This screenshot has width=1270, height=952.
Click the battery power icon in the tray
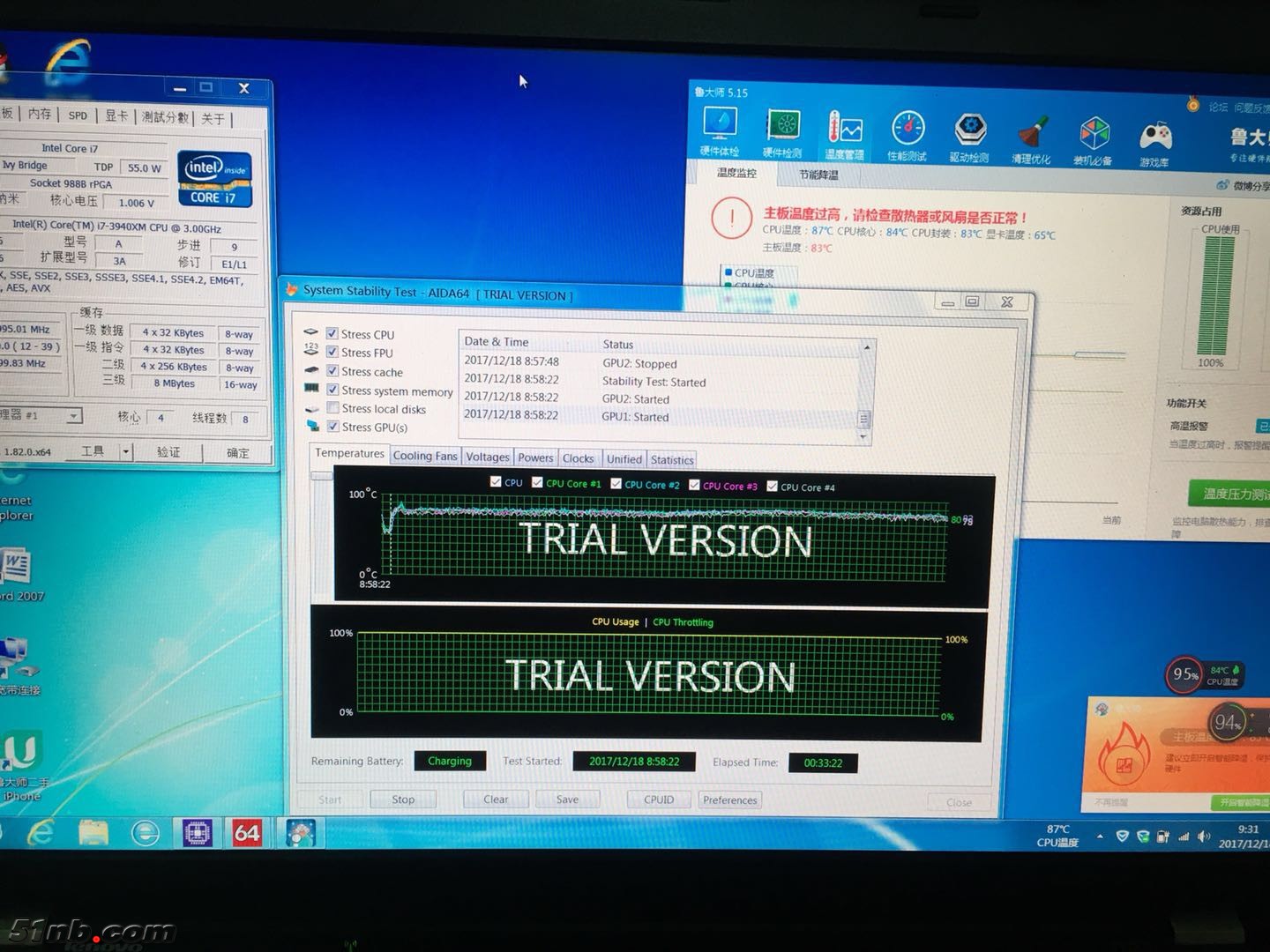tap(1163, 837)
